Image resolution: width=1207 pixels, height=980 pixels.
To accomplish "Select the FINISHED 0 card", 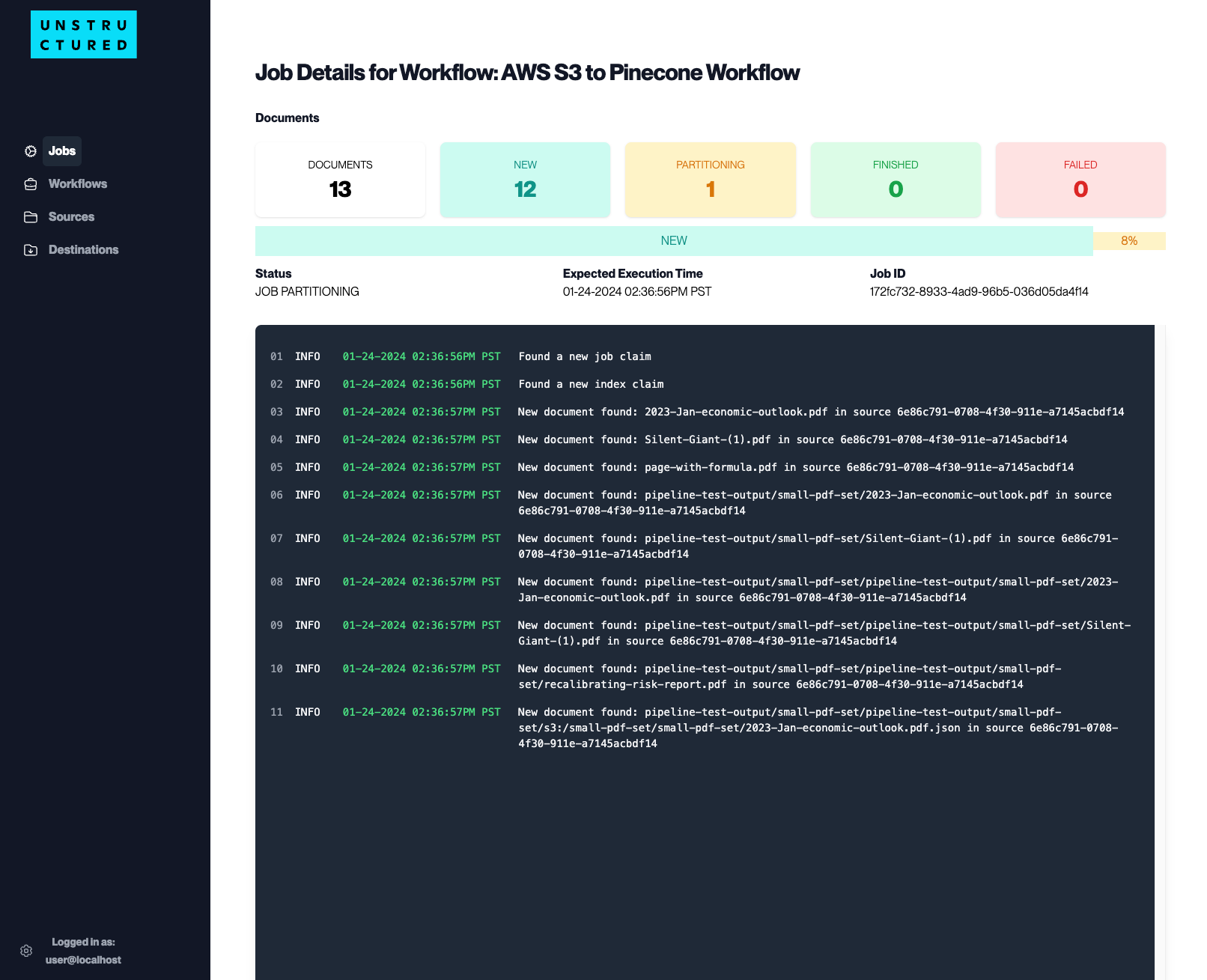I will [896, 180].
